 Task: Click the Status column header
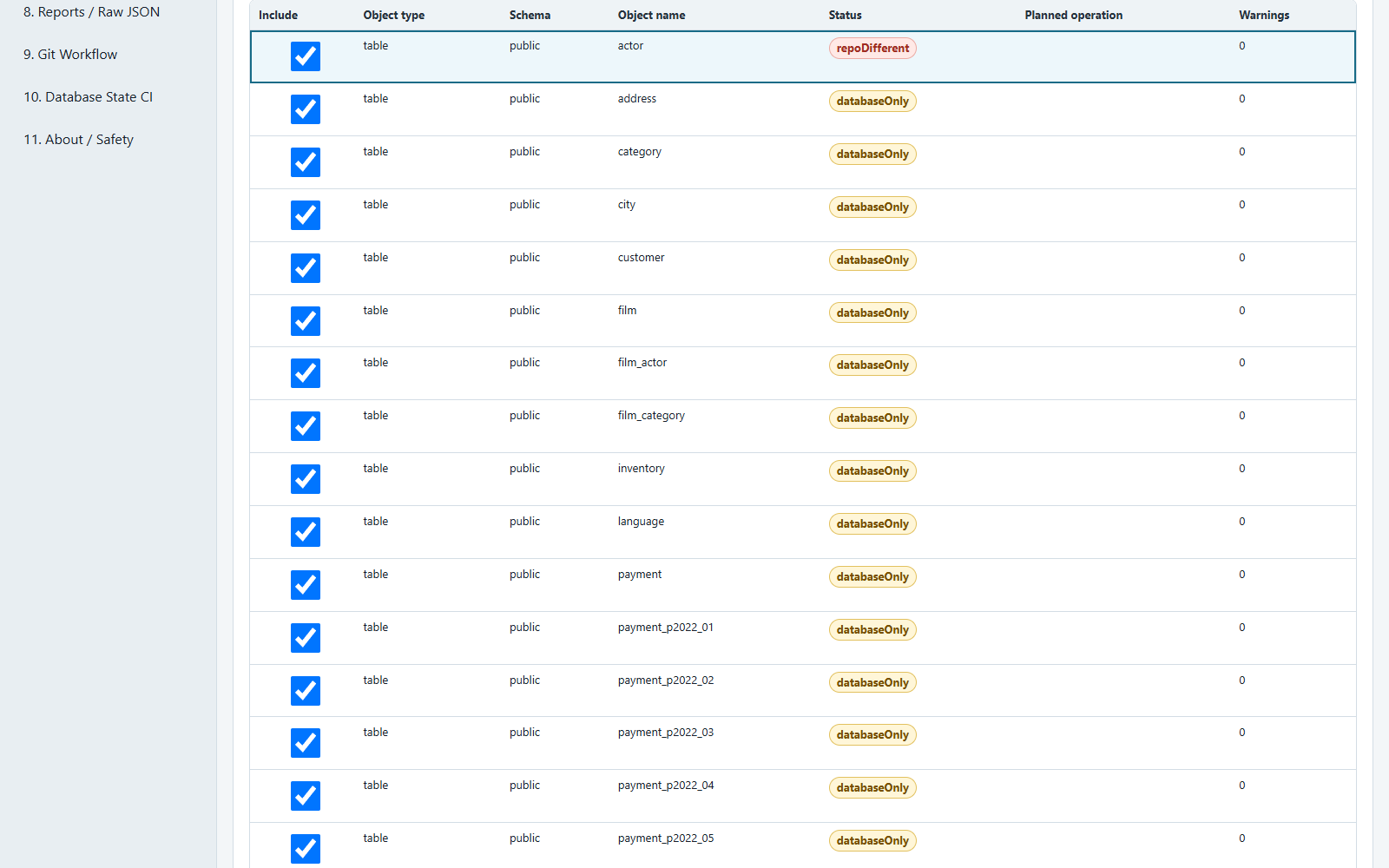tap(845, 15)
